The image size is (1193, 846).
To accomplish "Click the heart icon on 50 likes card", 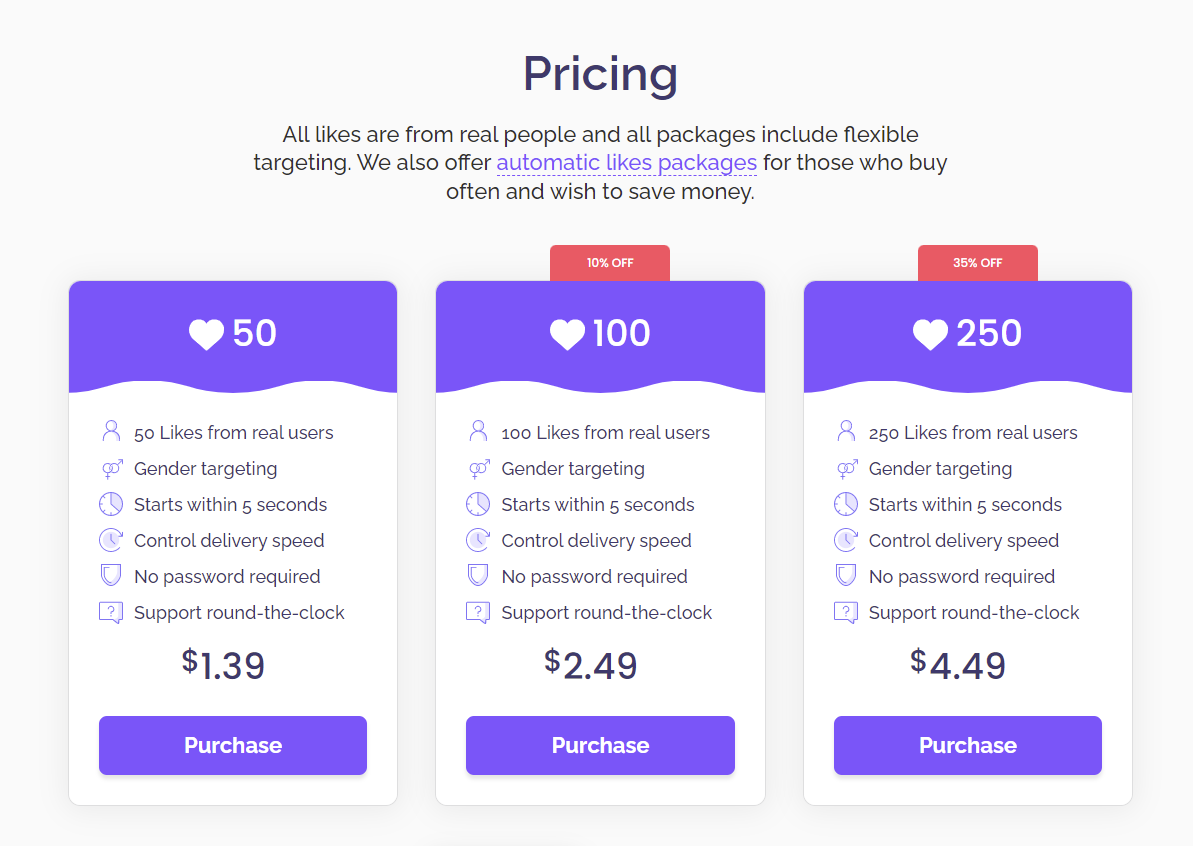I will click(206, 335).
